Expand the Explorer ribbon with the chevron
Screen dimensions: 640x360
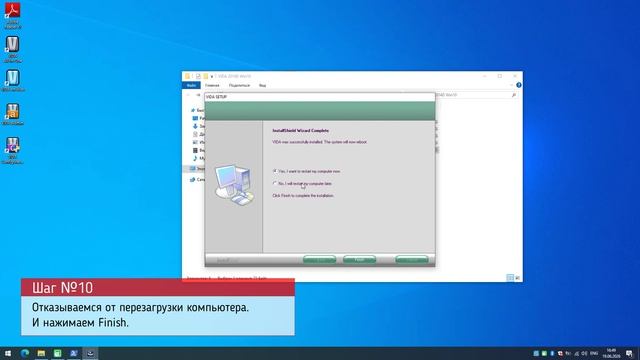(511, 85)
